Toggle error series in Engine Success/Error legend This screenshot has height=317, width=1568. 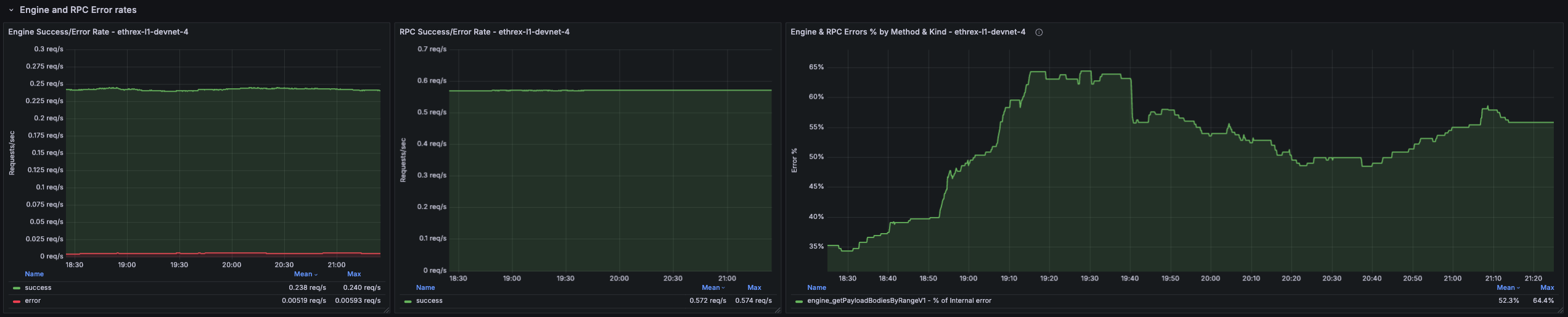click(x=33, y=301)
